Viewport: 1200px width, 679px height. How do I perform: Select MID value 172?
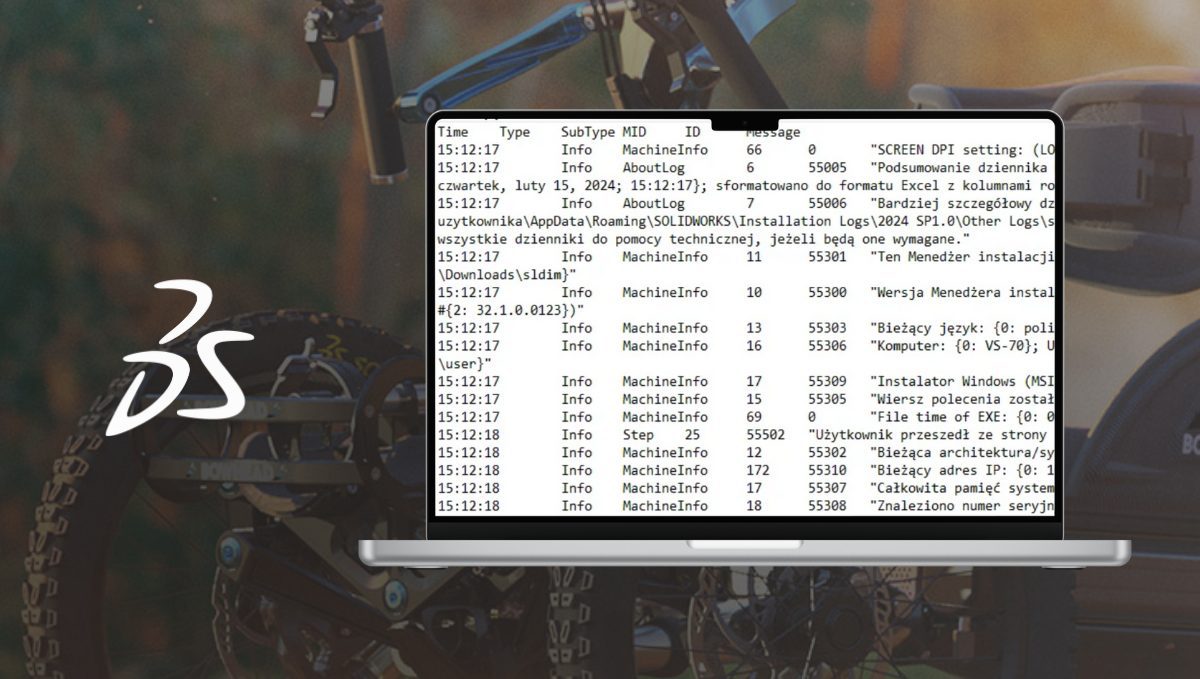click(758, 470)
